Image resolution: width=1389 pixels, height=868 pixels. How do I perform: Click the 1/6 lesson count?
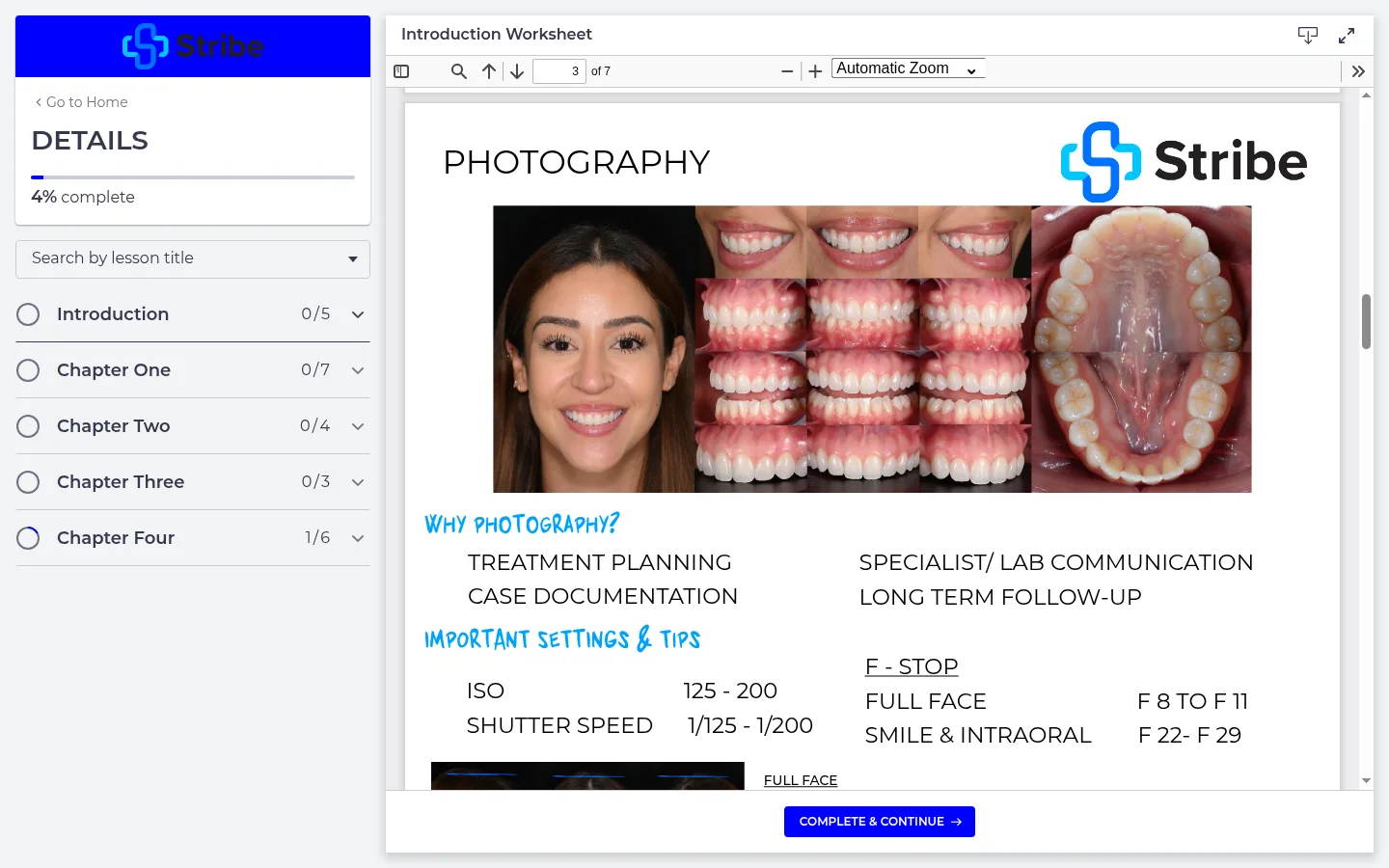point(317,538)
